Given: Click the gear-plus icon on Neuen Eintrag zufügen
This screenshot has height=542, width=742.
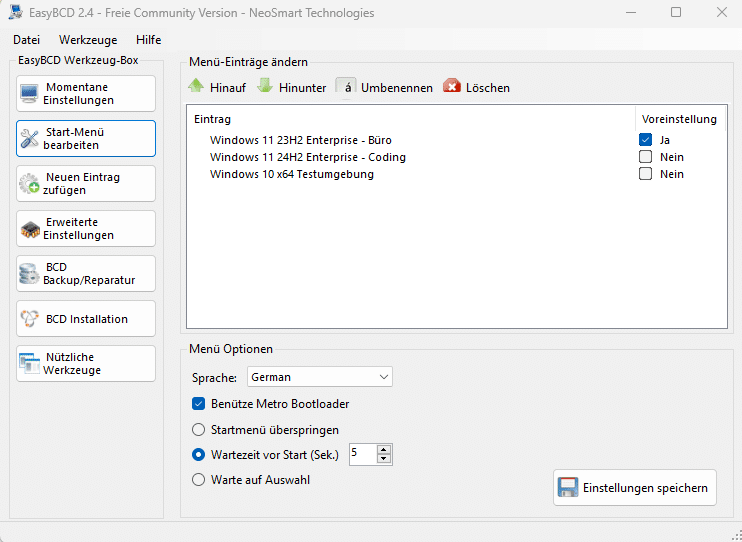Looking at the screenshot, I should [x=29, y=184].
